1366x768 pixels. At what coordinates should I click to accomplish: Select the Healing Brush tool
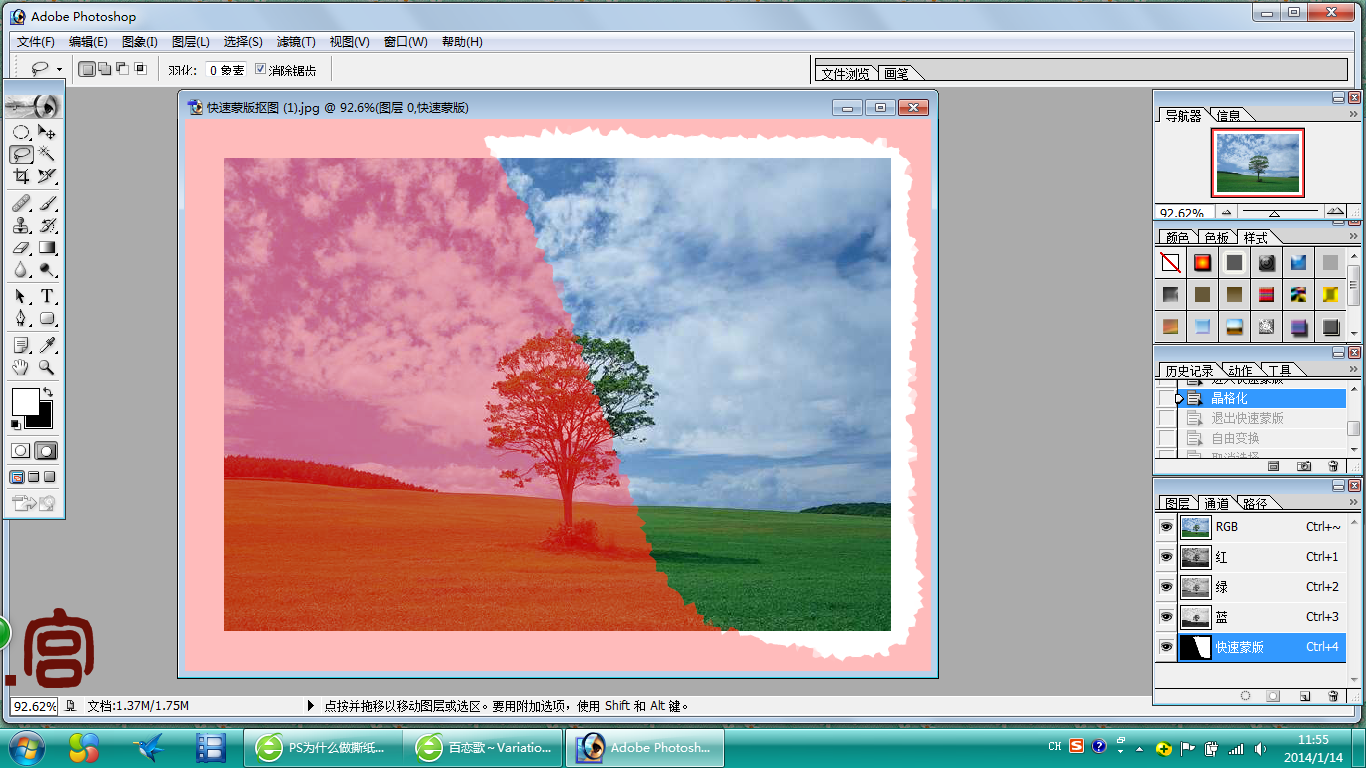click(x=21, y=204)
